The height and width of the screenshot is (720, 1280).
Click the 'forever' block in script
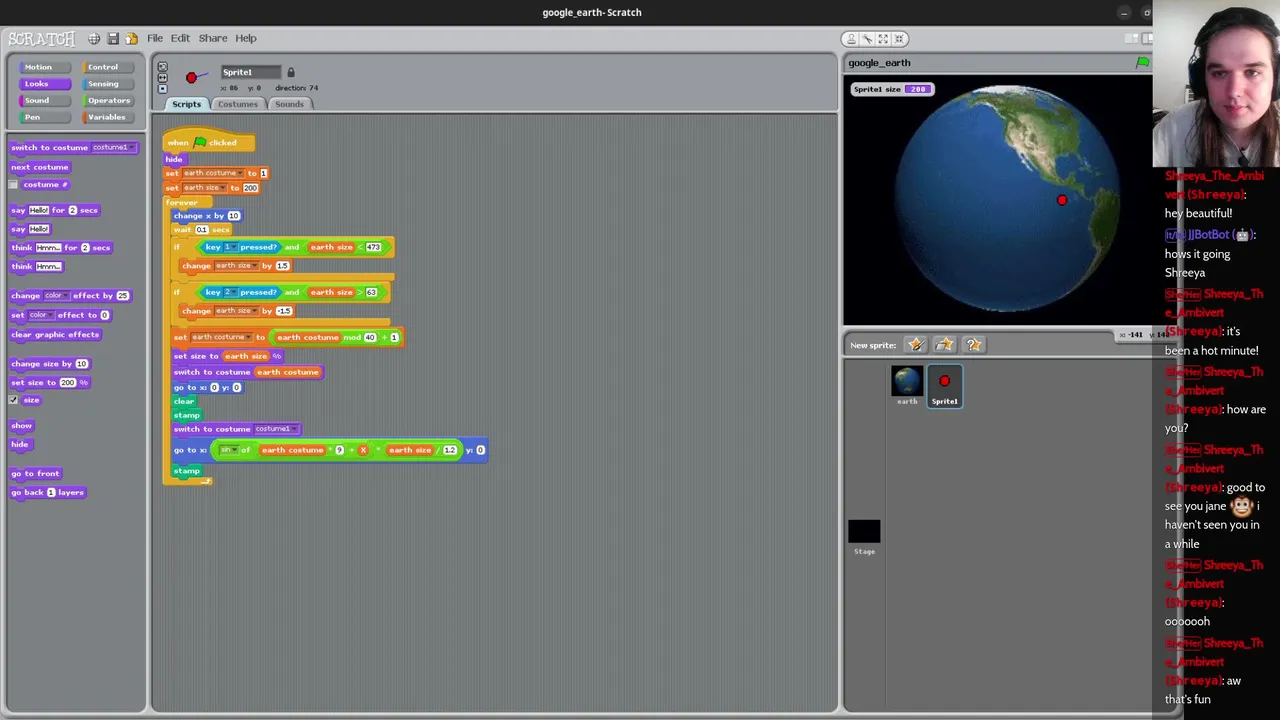183,202
